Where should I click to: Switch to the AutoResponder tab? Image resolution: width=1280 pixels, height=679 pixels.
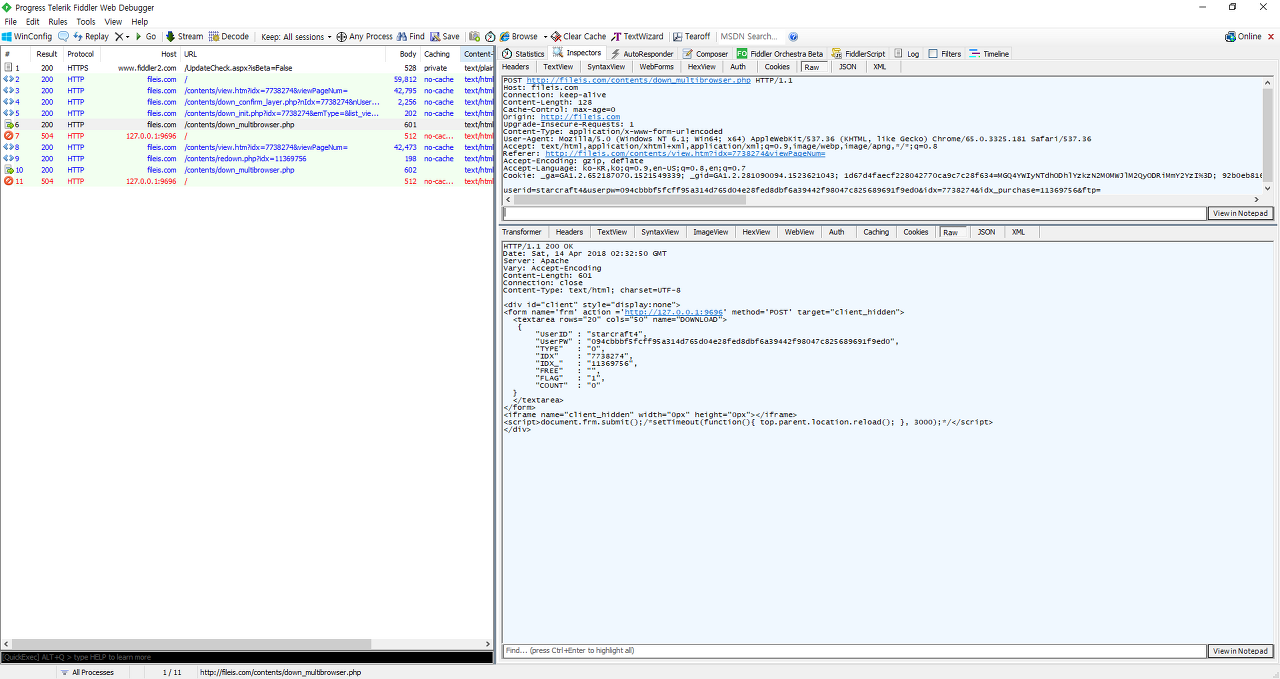point(642,54)
